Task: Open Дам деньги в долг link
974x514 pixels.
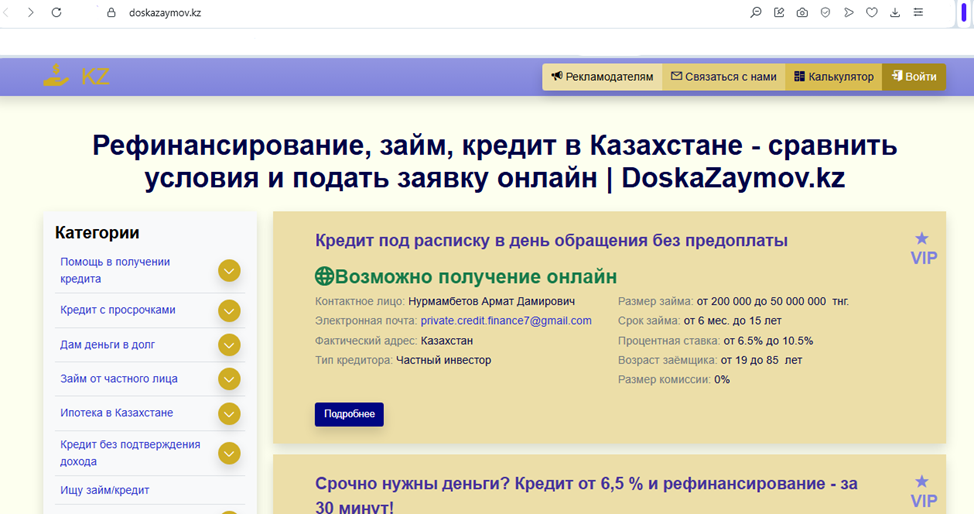Action: 107,344
